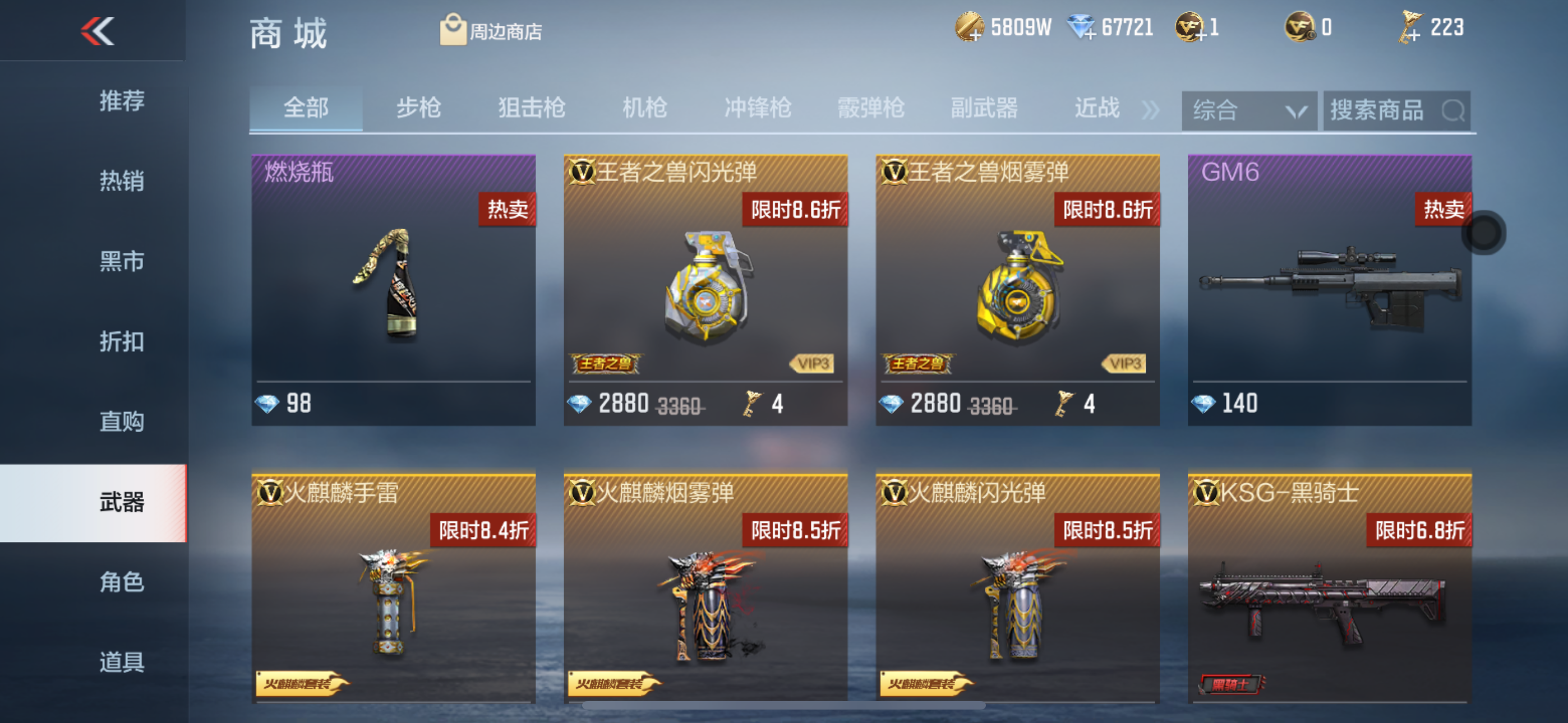Viewport: 1568px width, 723px height.
Task: Open the 黑市 sidebar section
Action: (121, 261)
